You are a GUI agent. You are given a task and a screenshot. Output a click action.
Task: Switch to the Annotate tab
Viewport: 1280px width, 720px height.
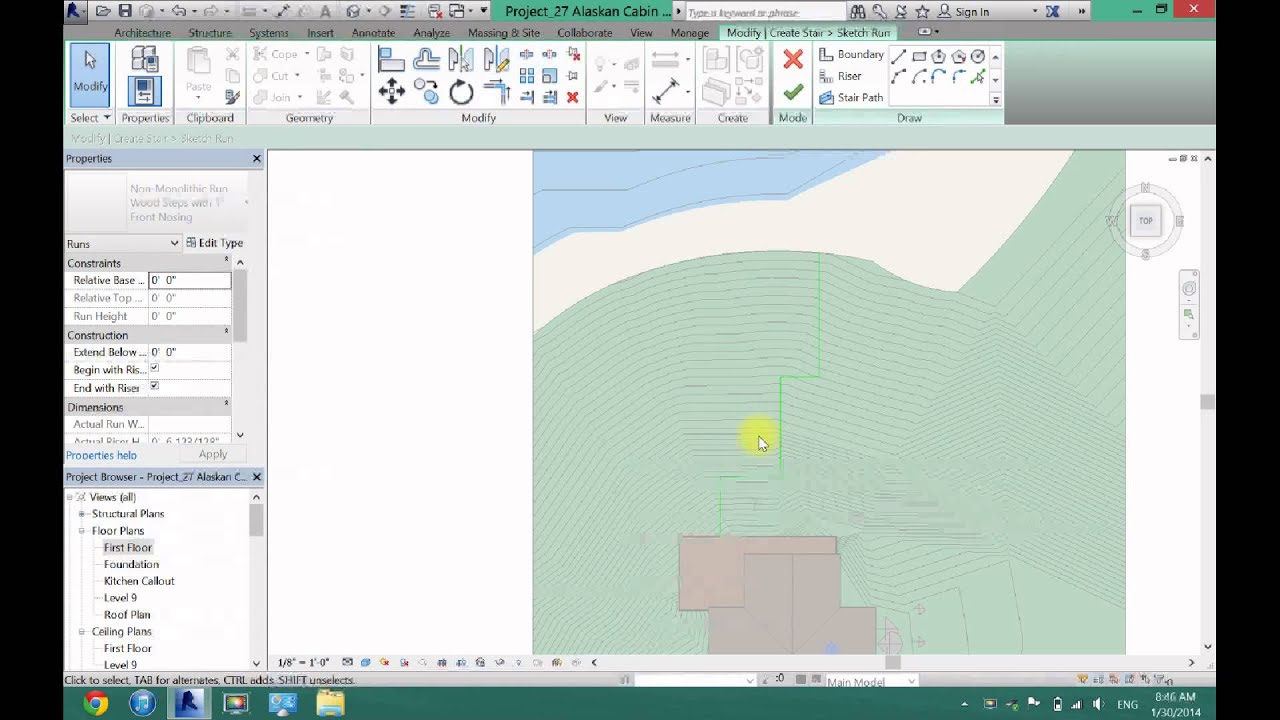tap(373, 33)
